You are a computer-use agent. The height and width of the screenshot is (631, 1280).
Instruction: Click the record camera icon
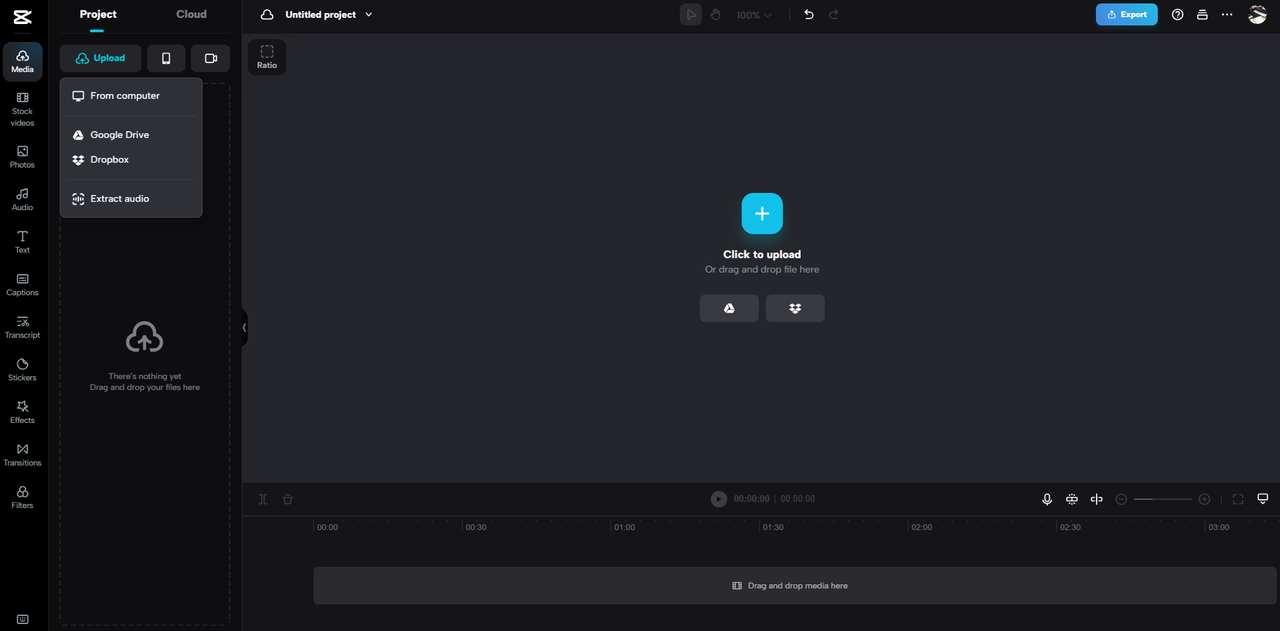click(210, 58)
